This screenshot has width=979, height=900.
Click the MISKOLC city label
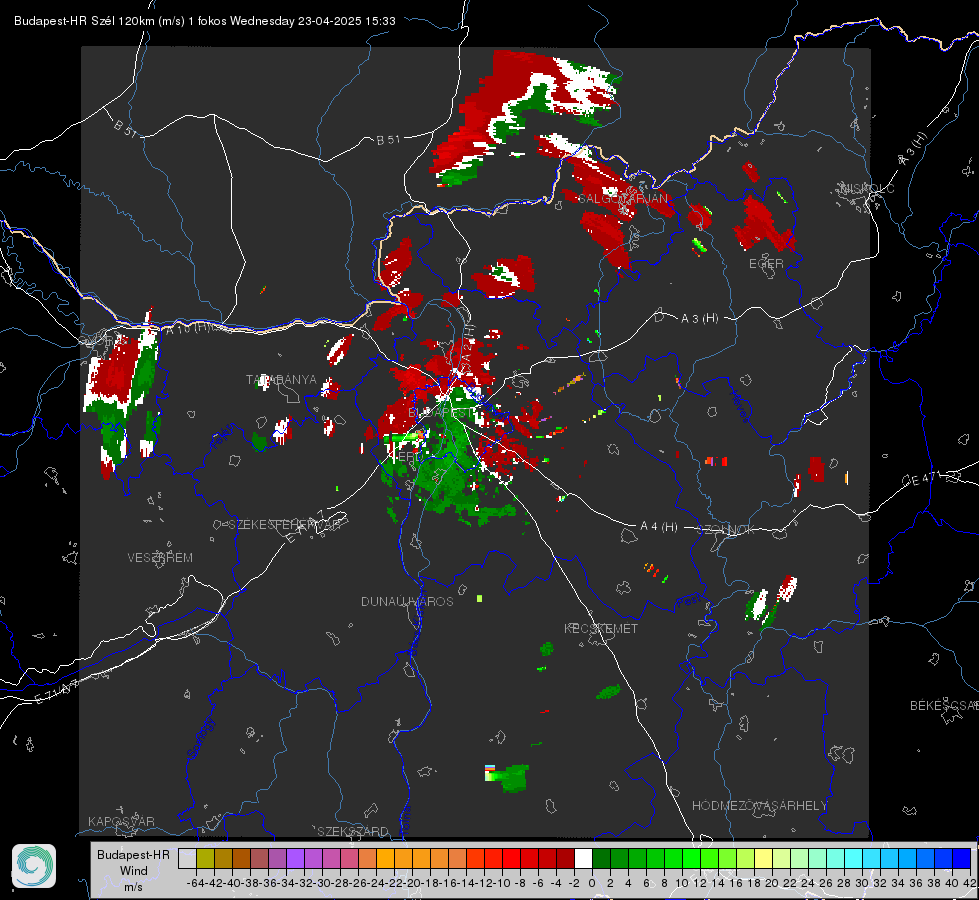coord(867,188)
